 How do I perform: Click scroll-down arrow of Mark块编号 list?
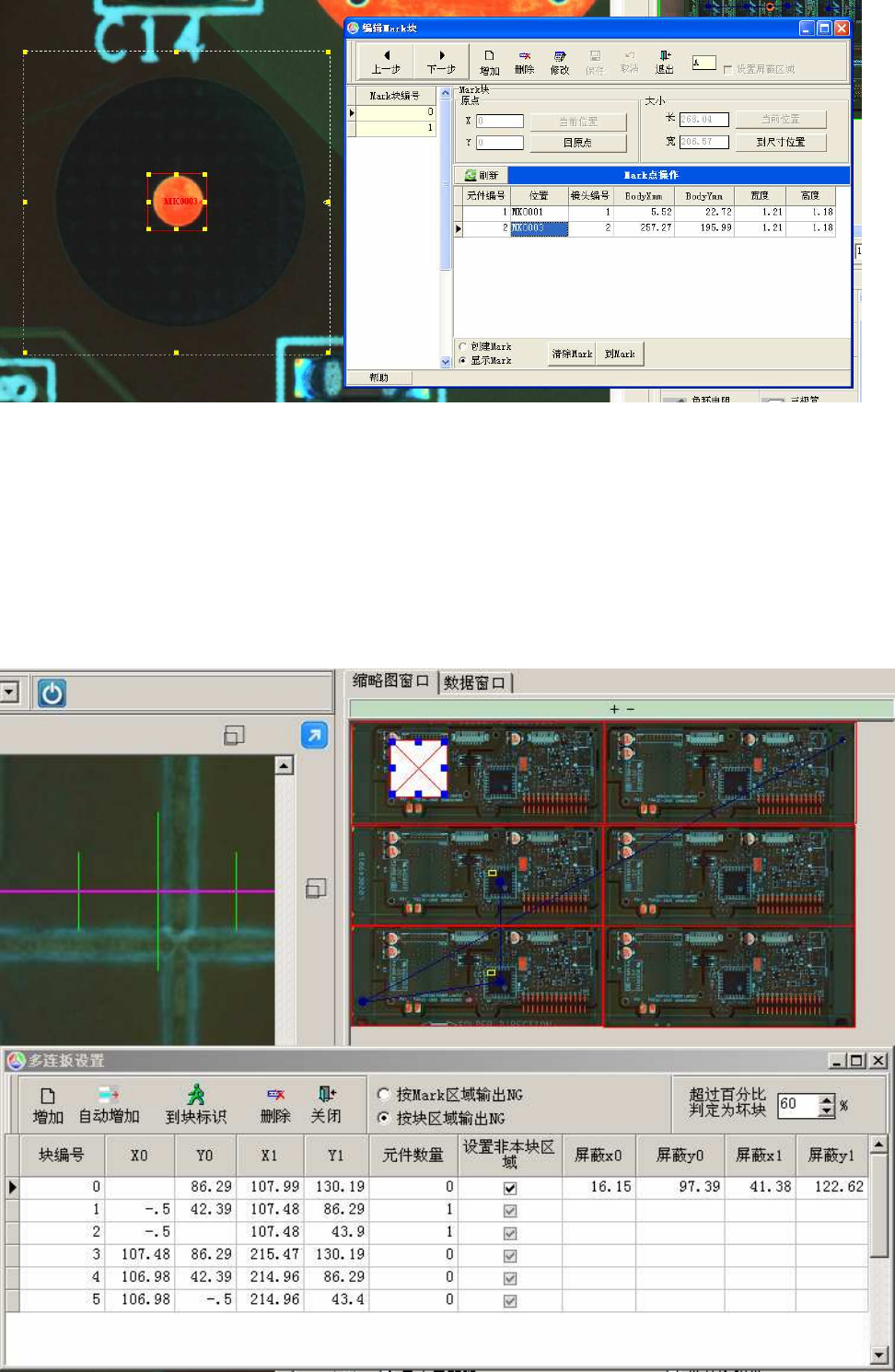click(446, 363)
